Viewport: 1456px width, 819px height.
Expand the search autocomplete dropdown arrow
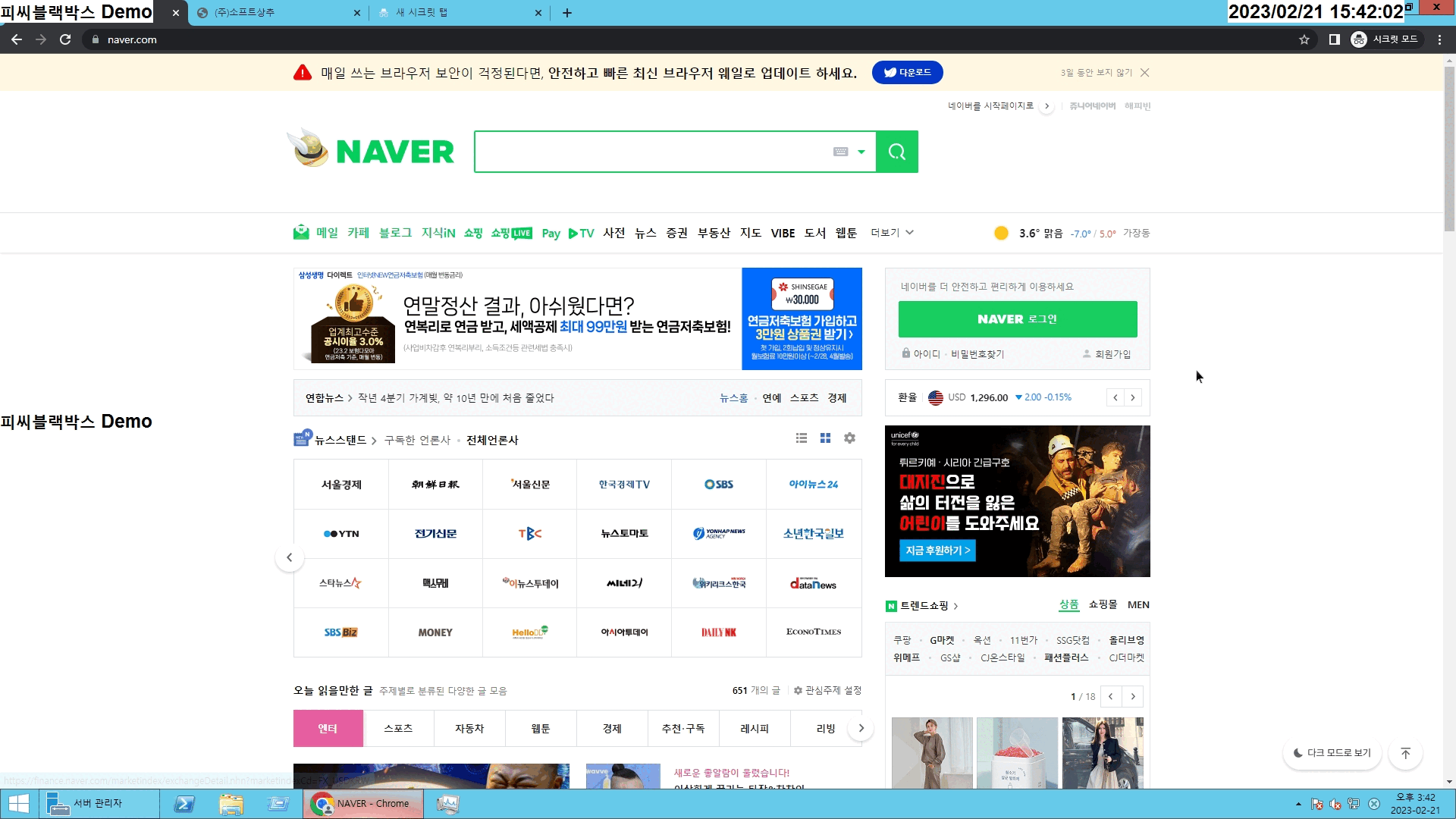tap(861, 152)
